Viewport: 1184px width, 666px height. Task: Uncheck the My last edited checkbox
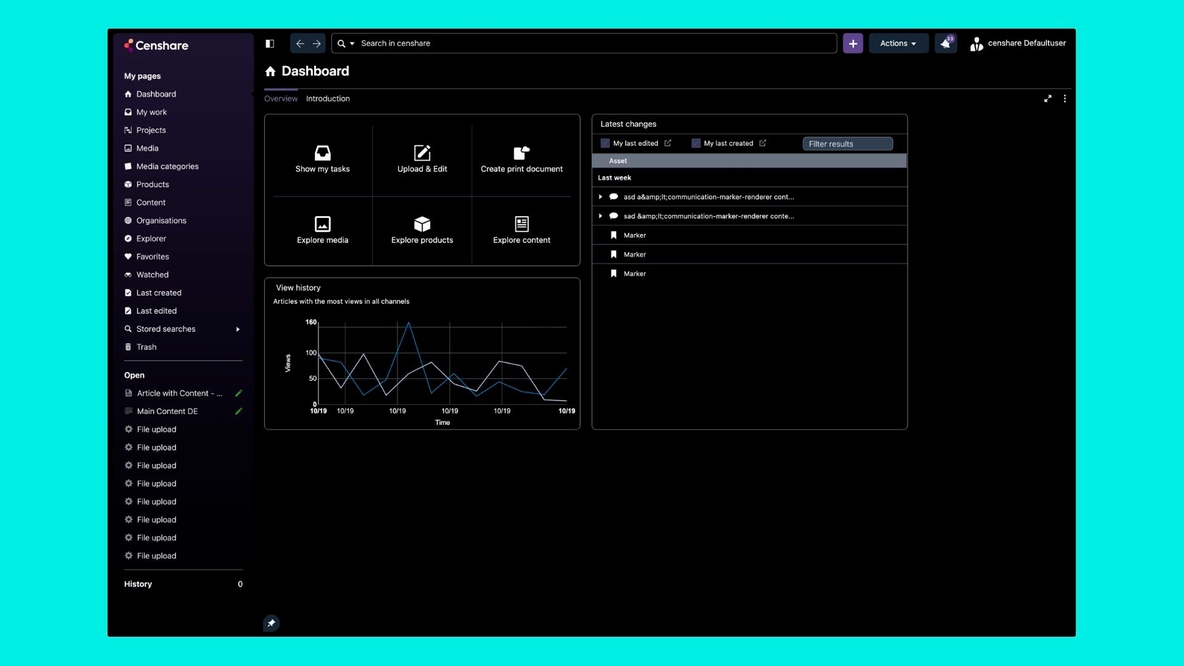[605, 143]
